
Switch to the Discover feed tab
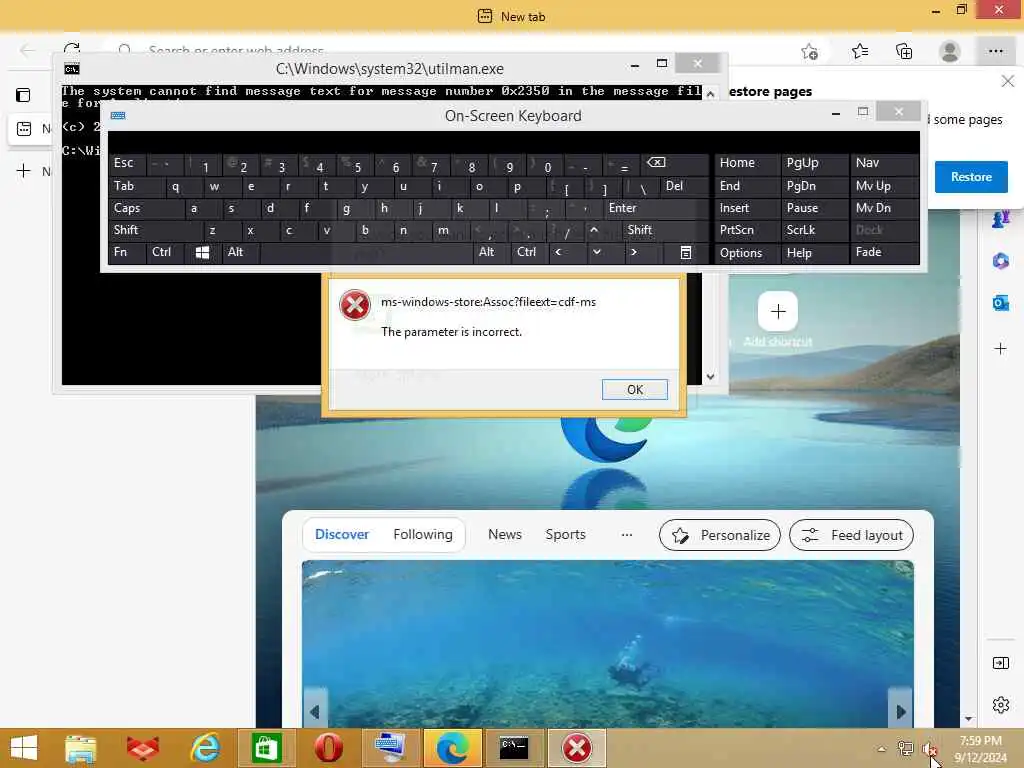click(342, 534)
